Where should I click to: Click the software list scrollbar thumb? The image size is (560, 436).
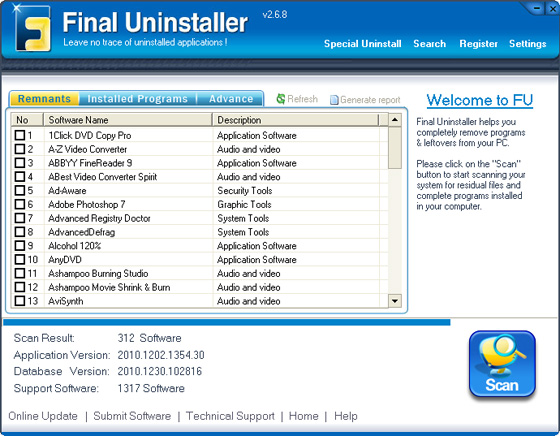click(395, 147)
